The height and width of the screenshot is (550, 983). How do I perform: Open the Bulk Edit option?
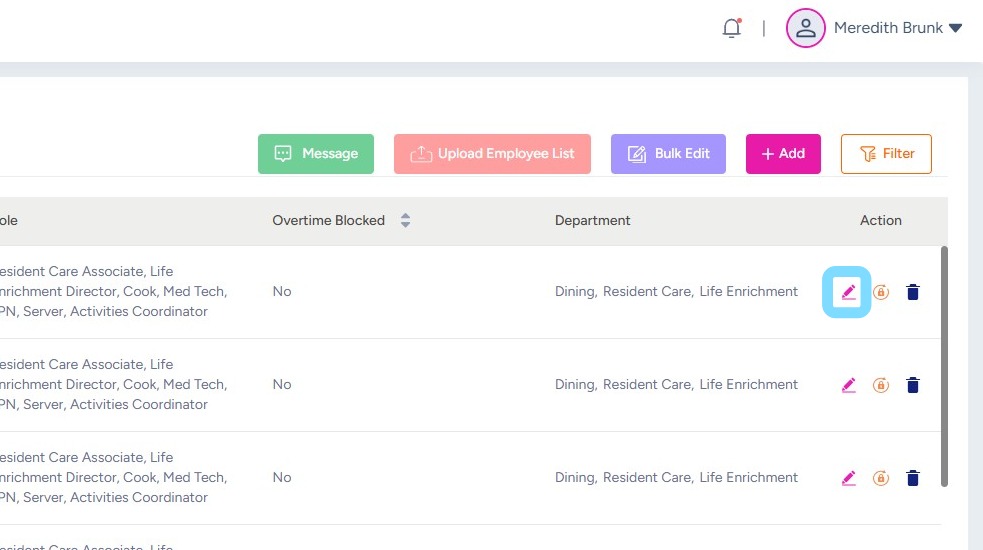(668, 154)
